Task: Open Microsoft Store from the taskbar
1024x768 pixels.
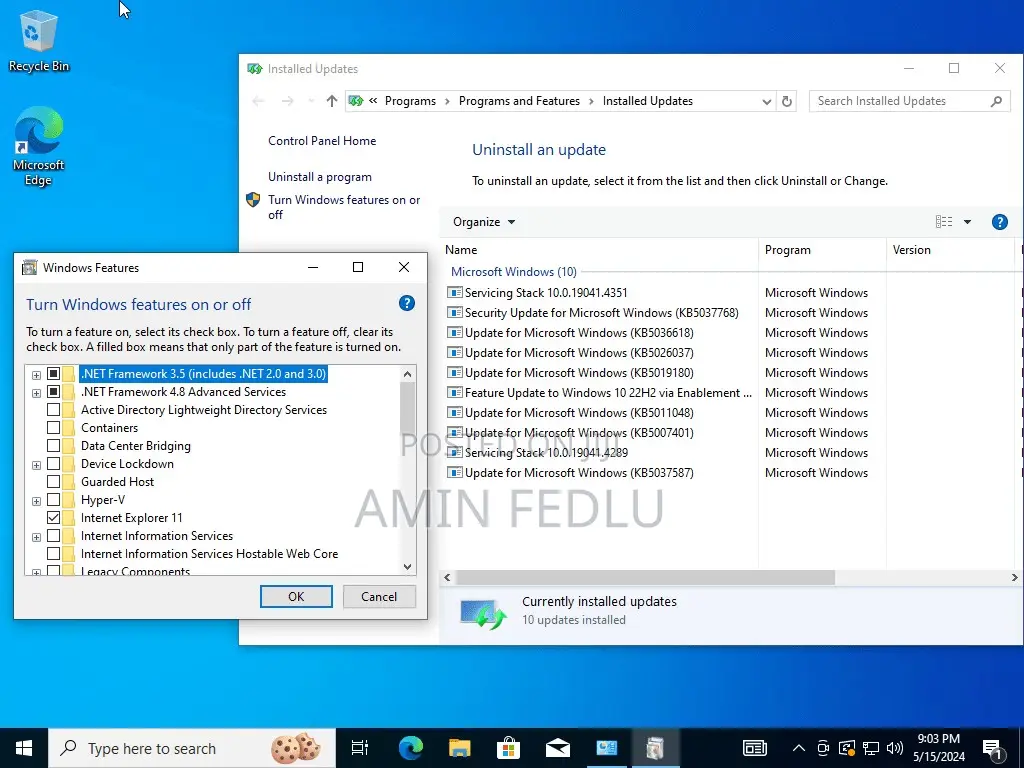Action: tap(508, 747)
